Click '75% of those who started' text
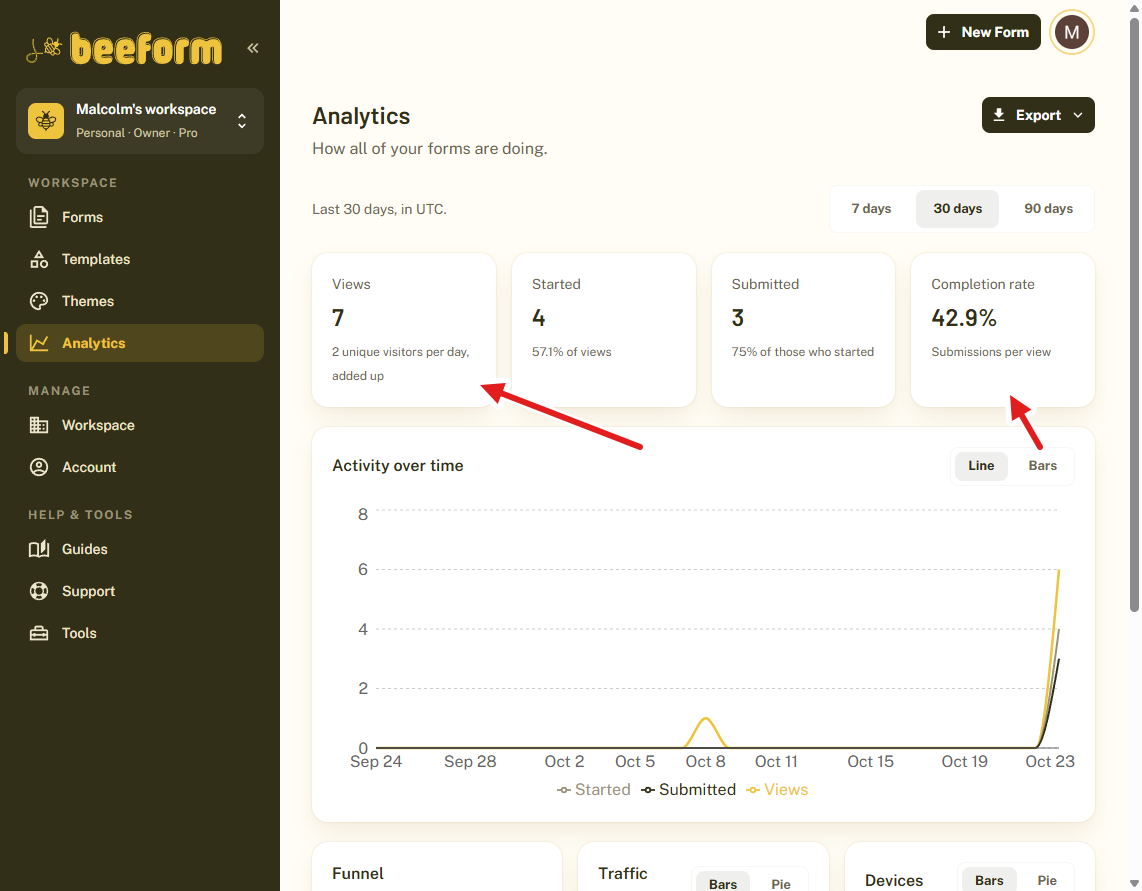 [803, 352]
